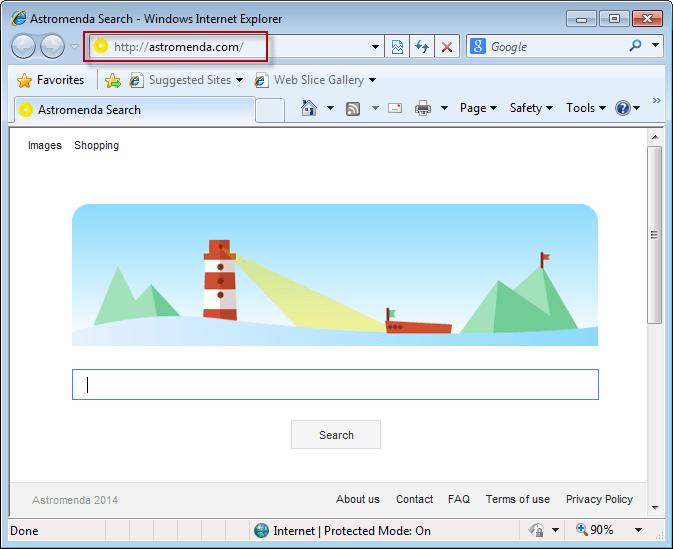Image resolution: width=673 pixels, height=549 pixels.
Task: Click the Read Mail icon
Action: [395, 108]
